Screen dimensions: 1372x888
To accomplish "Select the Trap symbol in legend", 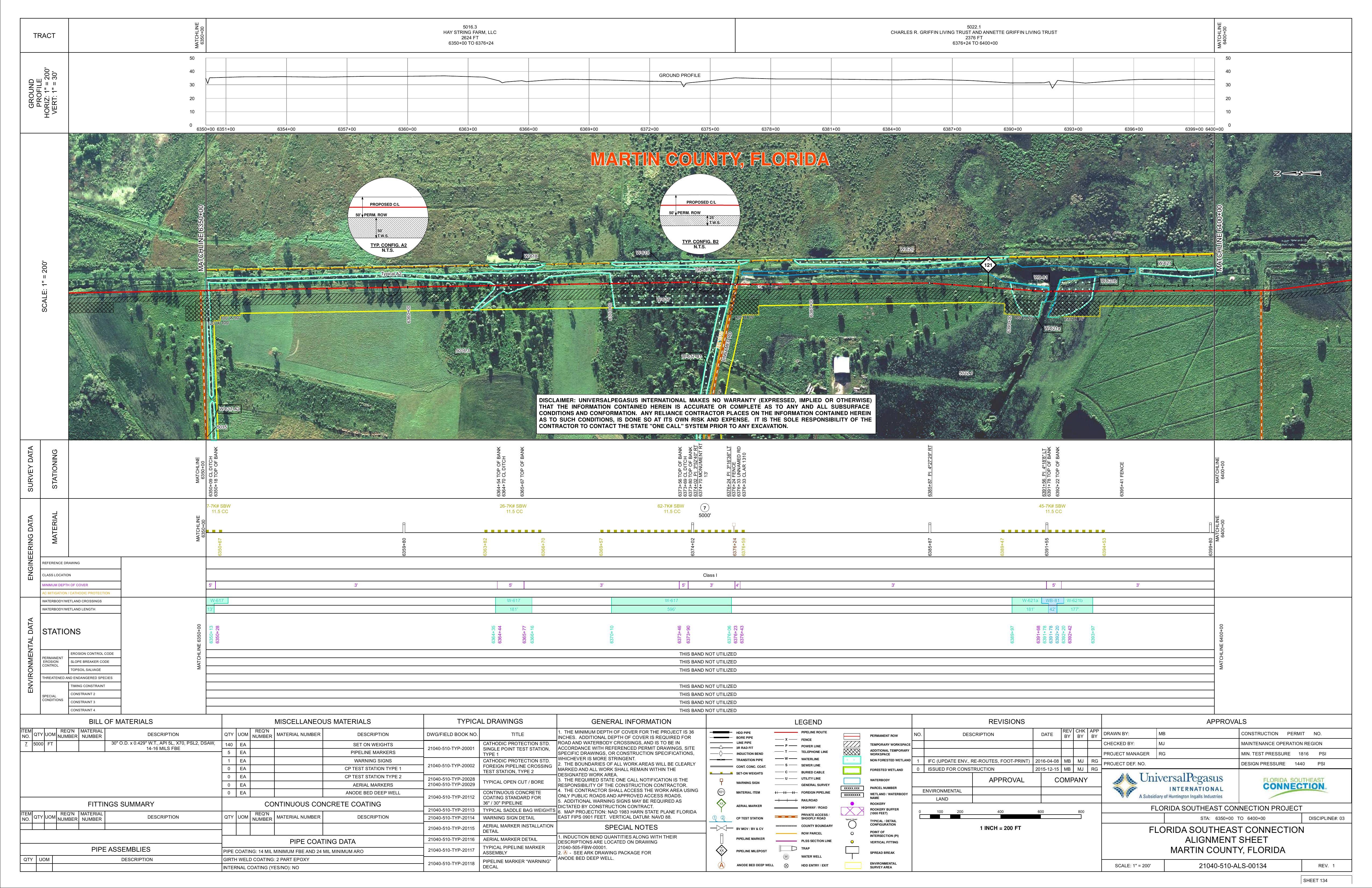I will [787, 848].
